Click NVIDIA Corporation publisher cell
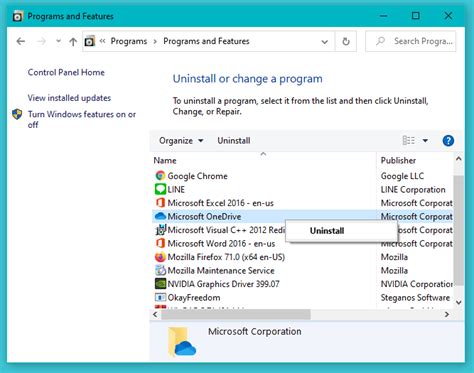474x373 pixels. pyautogui.click(x=417, y=284)
